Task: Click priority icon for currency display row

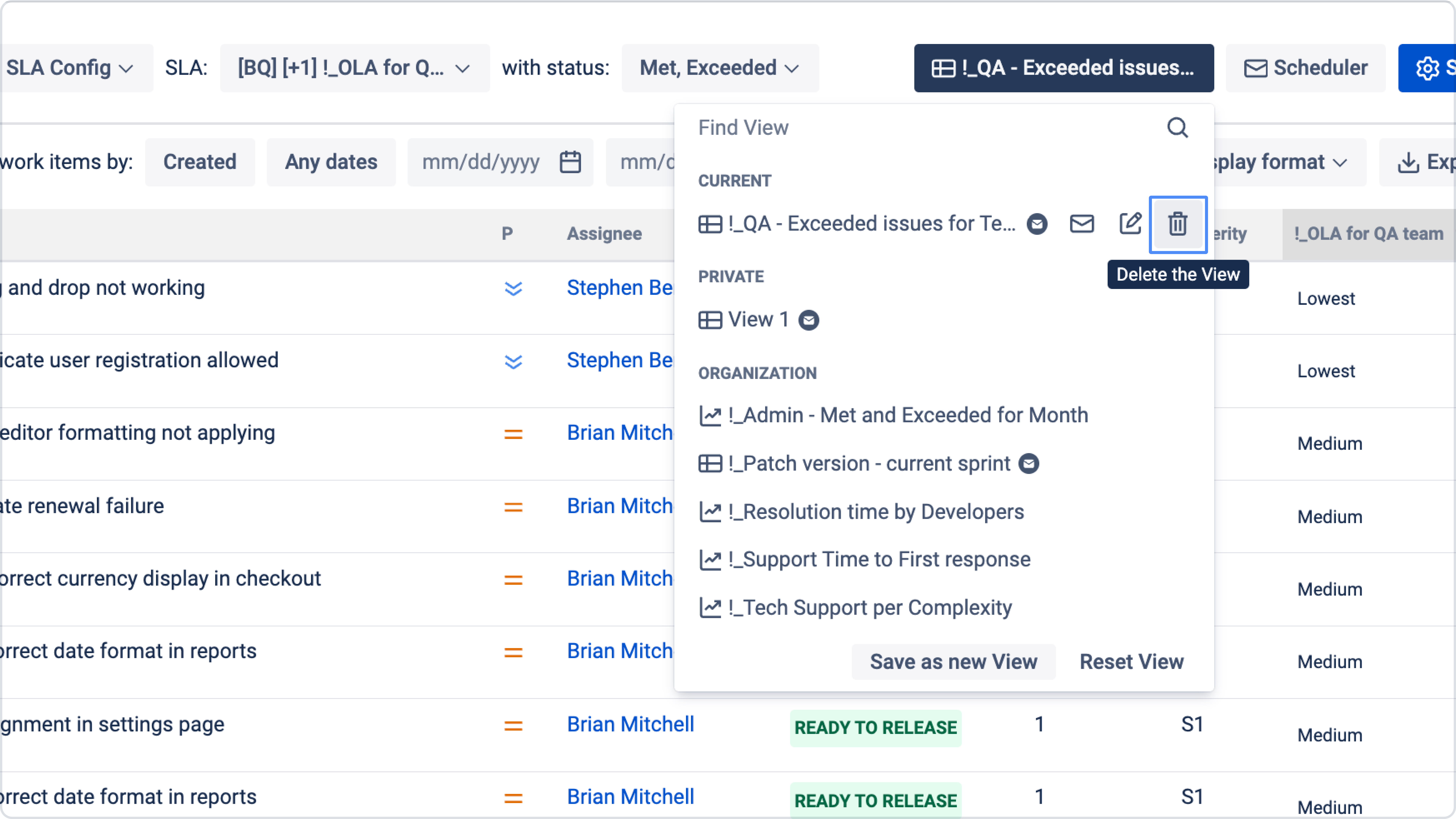Action: point(513,580)
